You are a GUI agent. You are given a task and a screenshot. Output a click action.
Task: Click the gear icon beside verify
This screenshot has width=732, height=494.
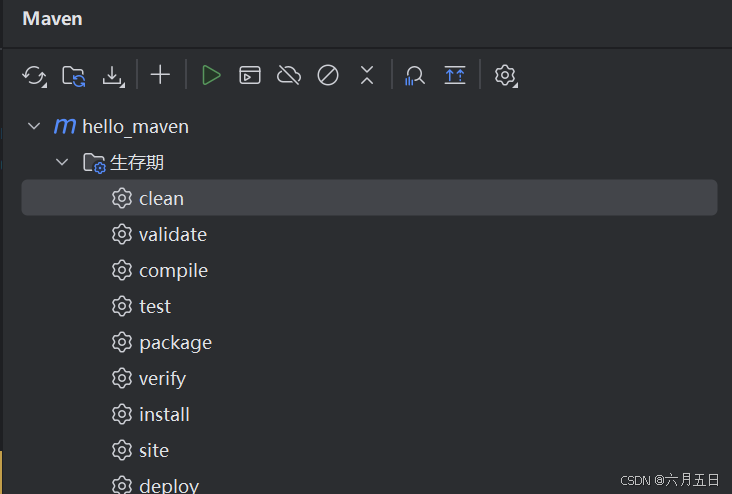coord(122,378)
